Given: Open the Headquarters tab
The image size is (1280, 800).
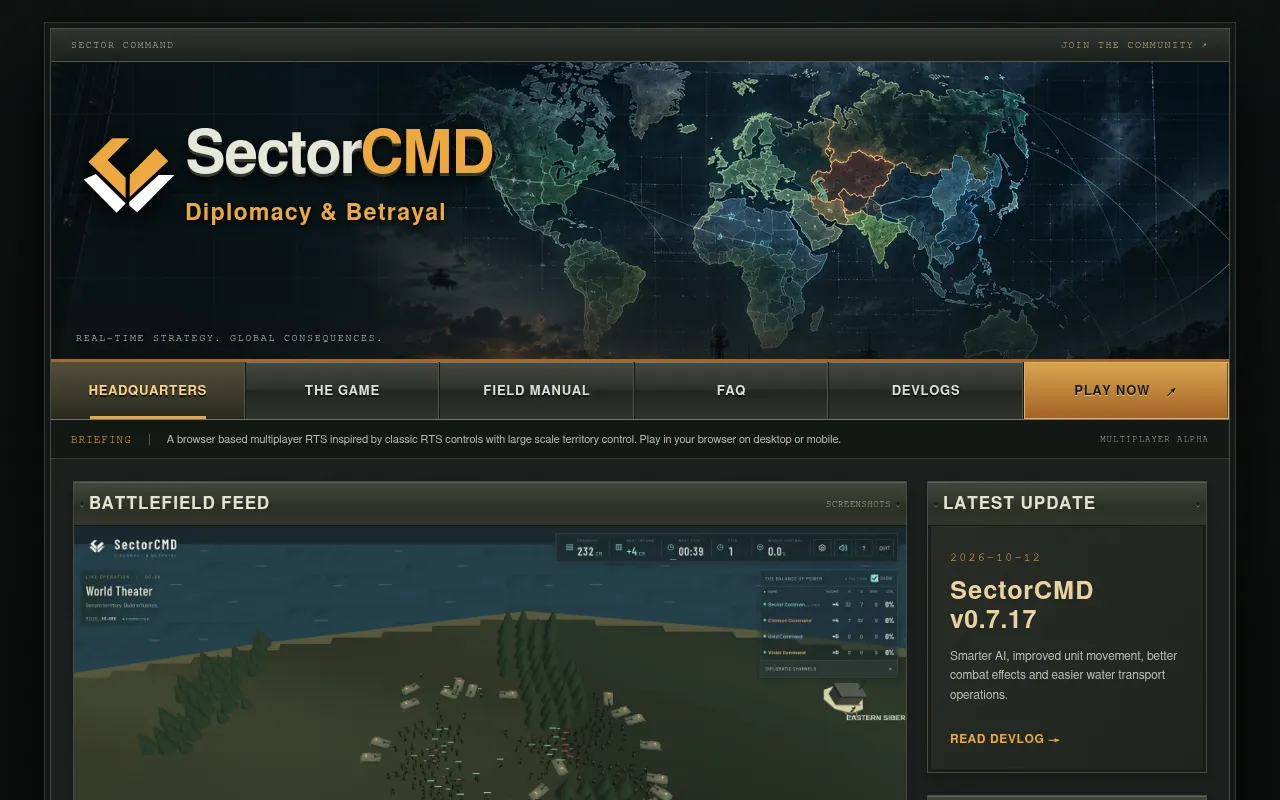Looking at the screenshot, I should (148, 391).
